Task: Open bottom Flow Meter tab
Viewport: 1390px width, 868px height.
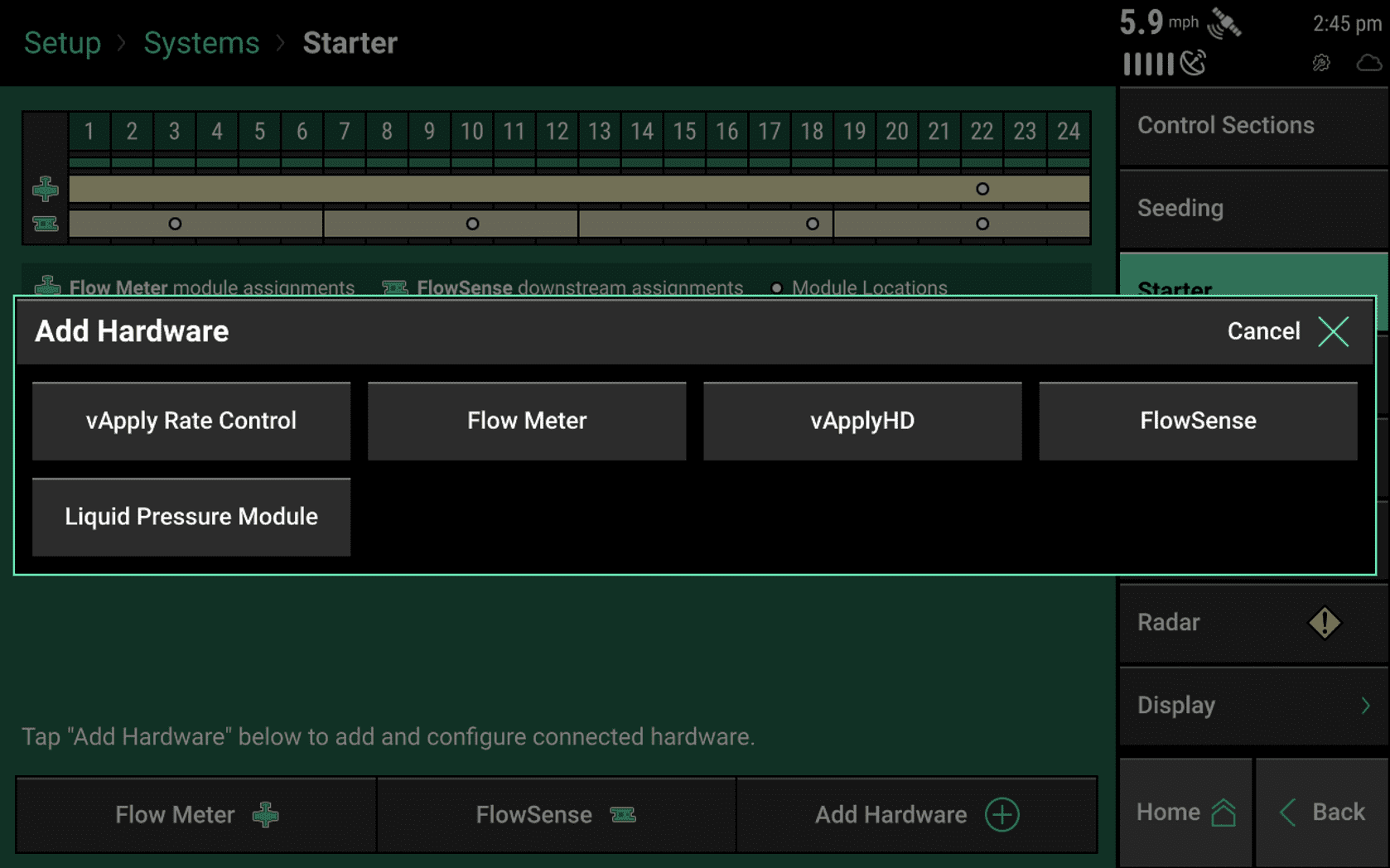Action: [x=196, y=815]
